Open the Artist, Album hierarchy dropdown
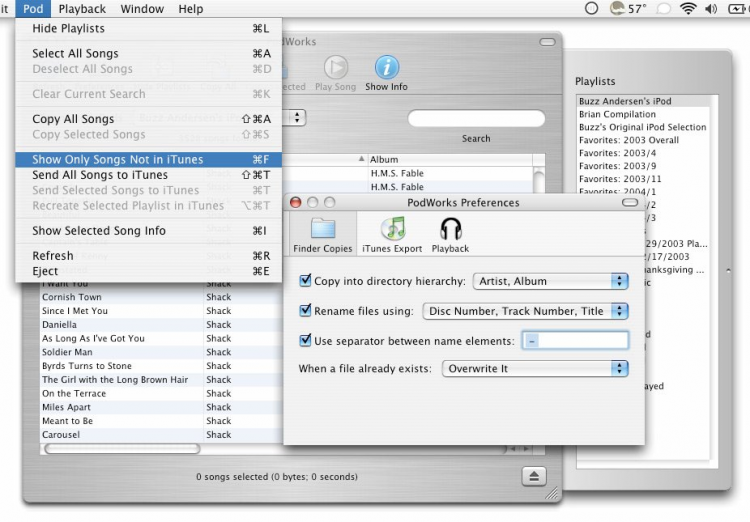 [x=550, y=281]
